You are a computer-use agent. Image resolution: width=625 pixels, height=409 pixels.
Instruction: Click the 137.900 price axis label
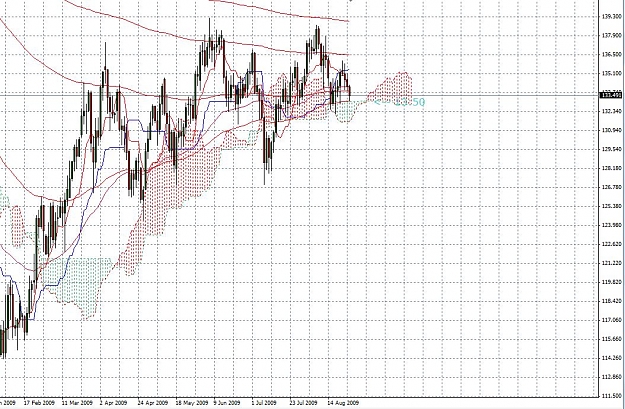tap(612, 35)
